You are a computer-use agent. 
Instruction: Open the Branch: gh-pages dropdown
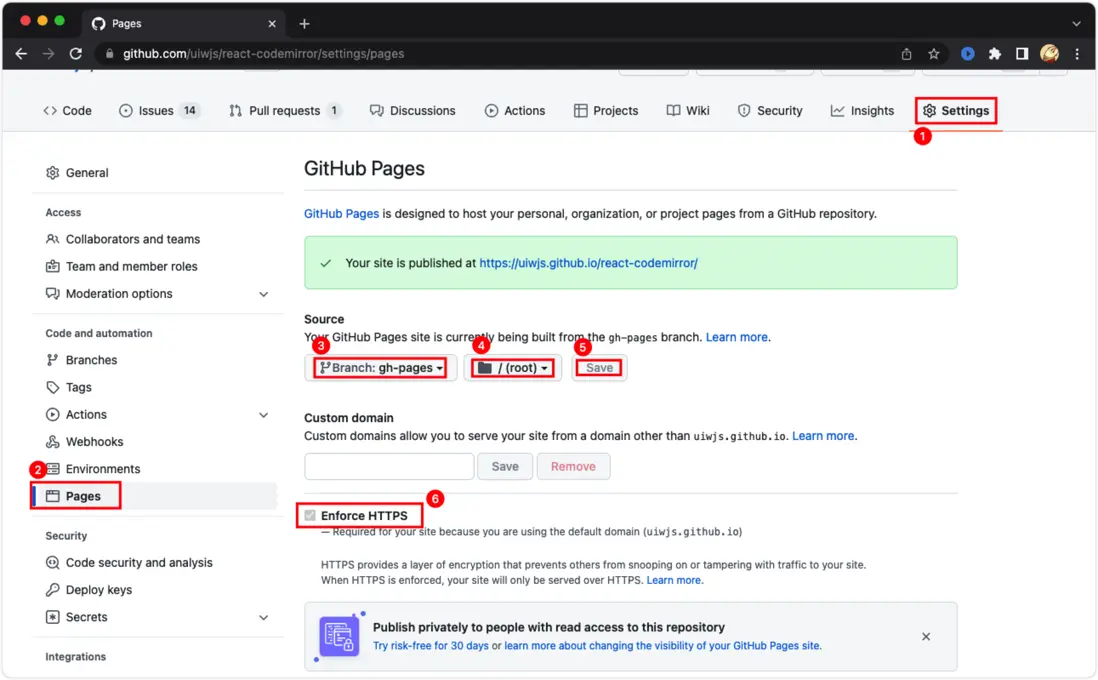pos(381,368)
